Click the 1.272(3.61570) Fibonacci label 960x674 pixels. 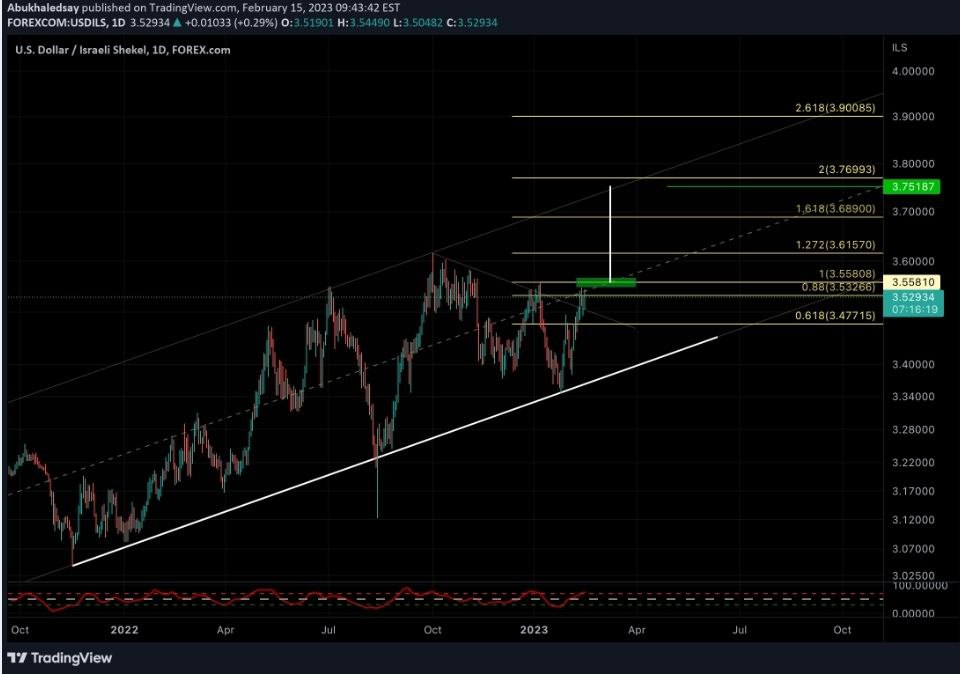click(x=836, y=245)
